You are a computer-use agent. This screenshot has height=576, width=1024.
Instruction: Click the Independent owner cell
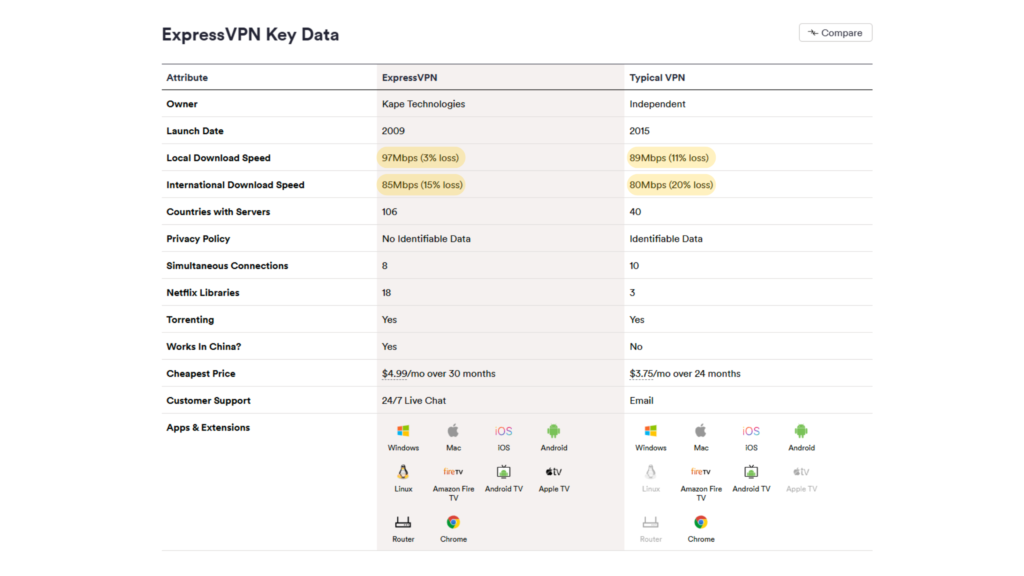657,104
